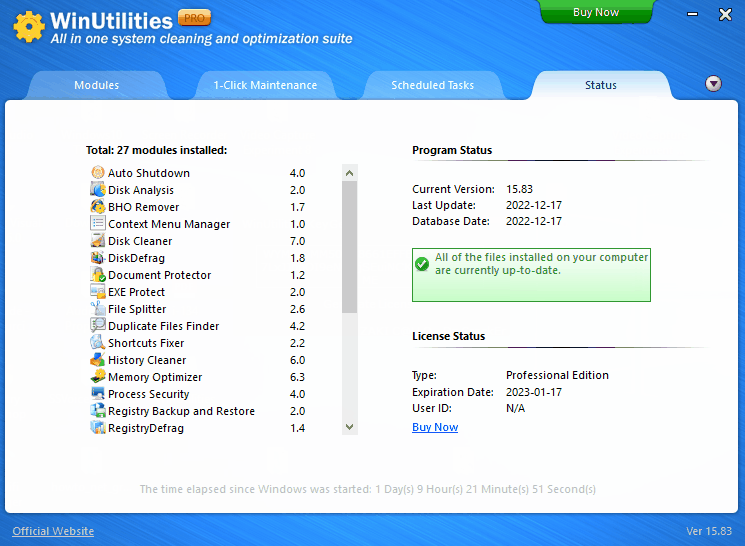
Task: Click the module list scroll down arrow
Action: click(x=349, y=427)
